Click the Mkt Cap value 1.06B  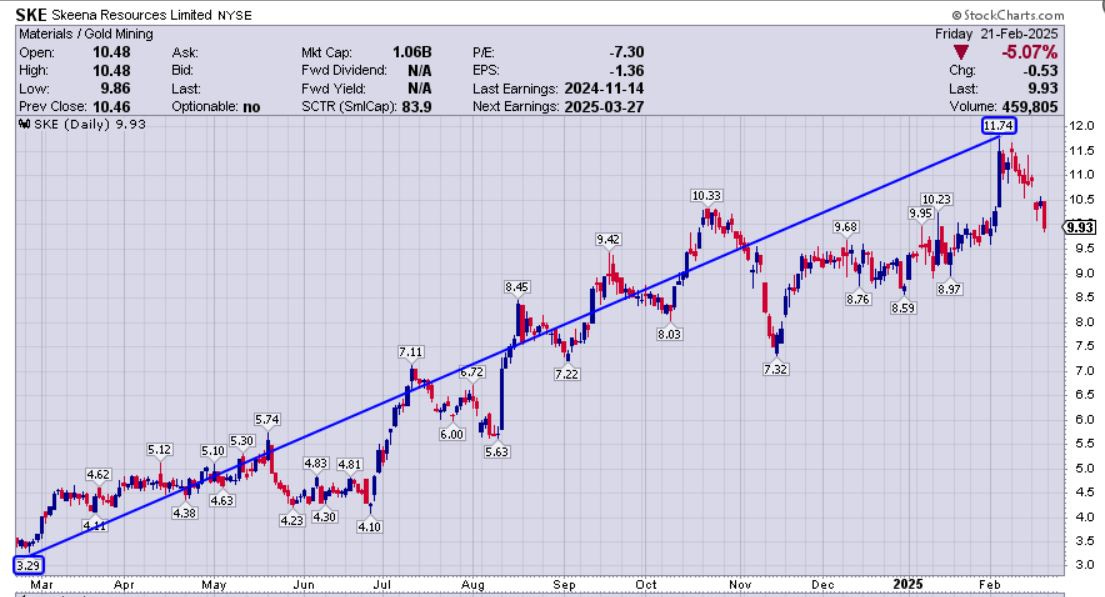(x=412, y=52)
